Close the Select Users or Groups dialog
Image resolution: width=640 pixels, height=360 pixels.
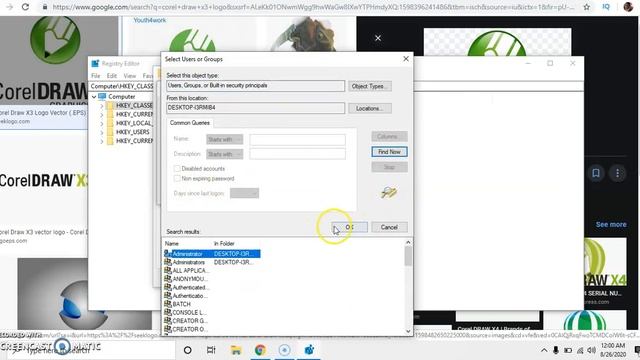pyautogui.click(x=406, y=59)
